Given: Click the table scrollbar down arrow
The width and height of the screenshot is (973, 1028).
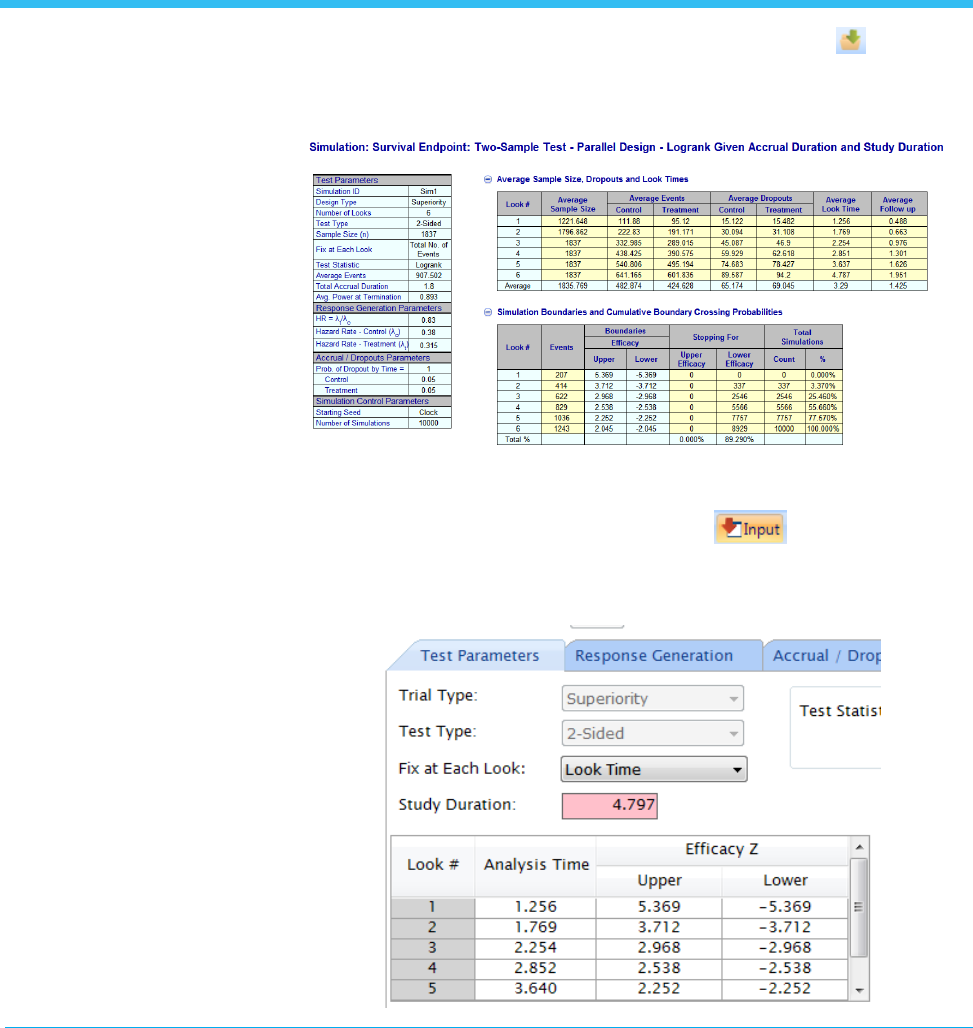Looking at the screenshot, I should [x=859, y=991].
